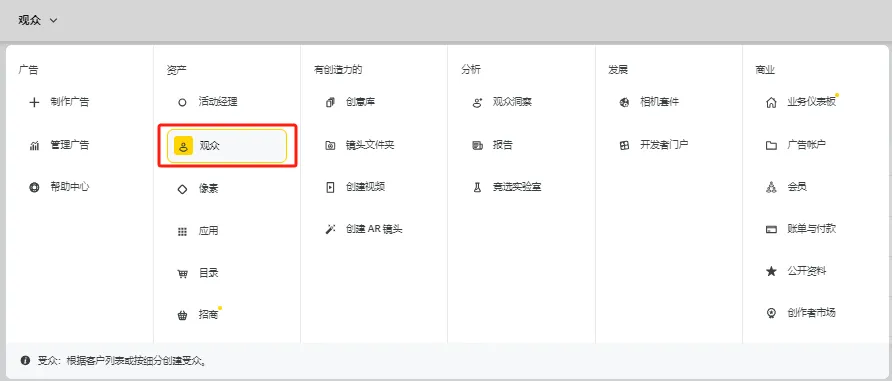The width and height of the screenshot is (892, 381).
Task: Click the 广告 column heading
Action: tap(28, 70)
